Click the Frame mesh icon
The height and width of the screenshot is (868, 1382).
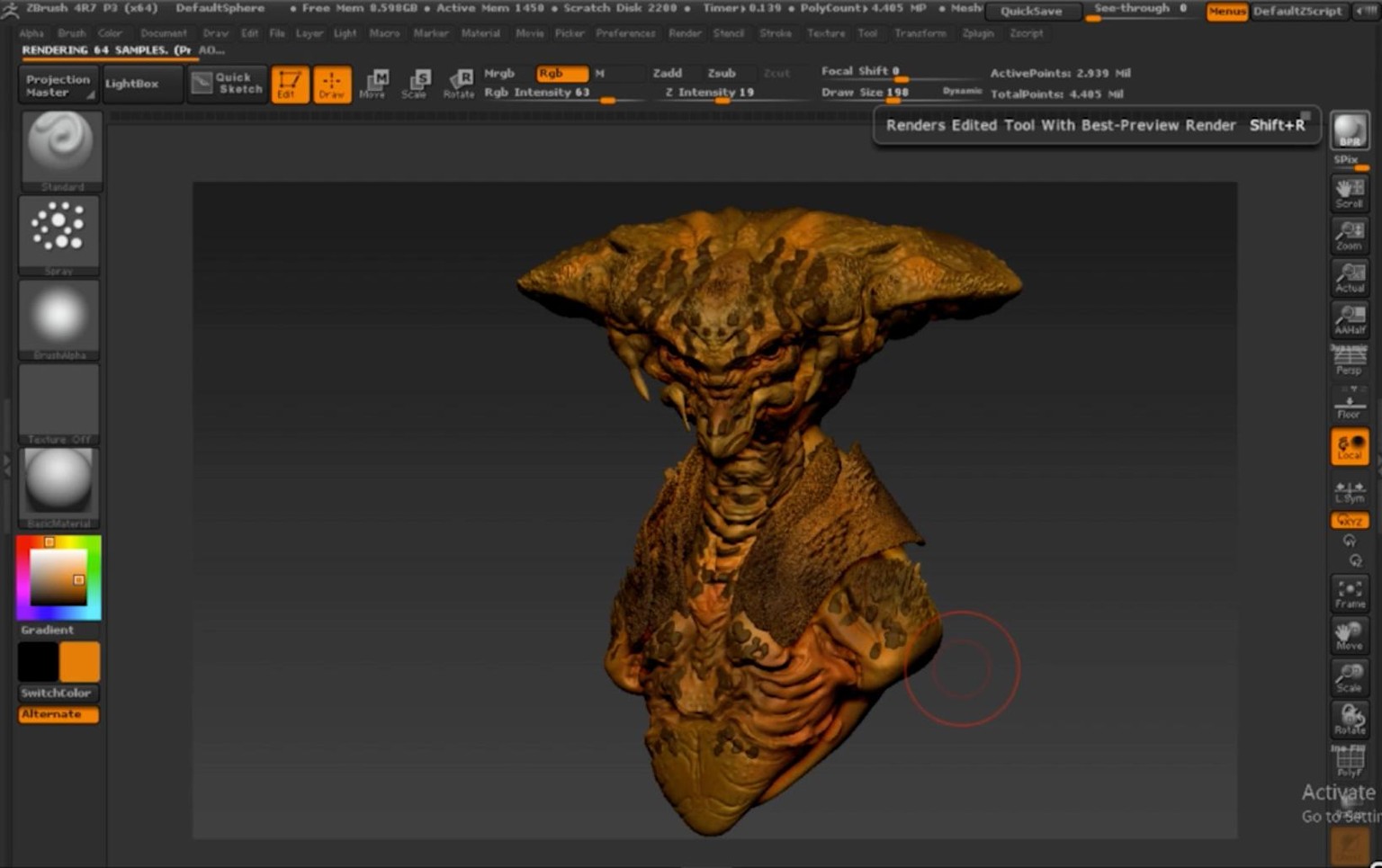click(x=1350, y=594)
